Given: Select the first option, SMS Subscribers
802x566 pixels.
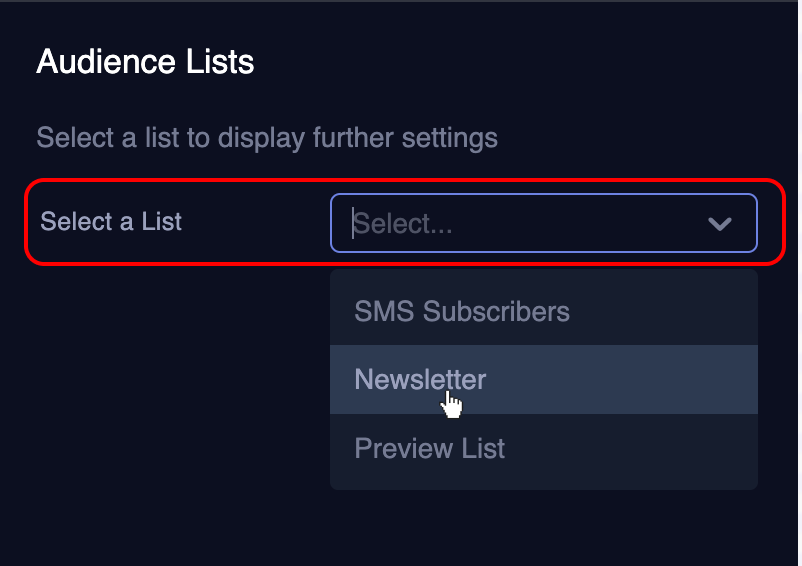Looking at the screenshot, I should [x=544, y=311].
